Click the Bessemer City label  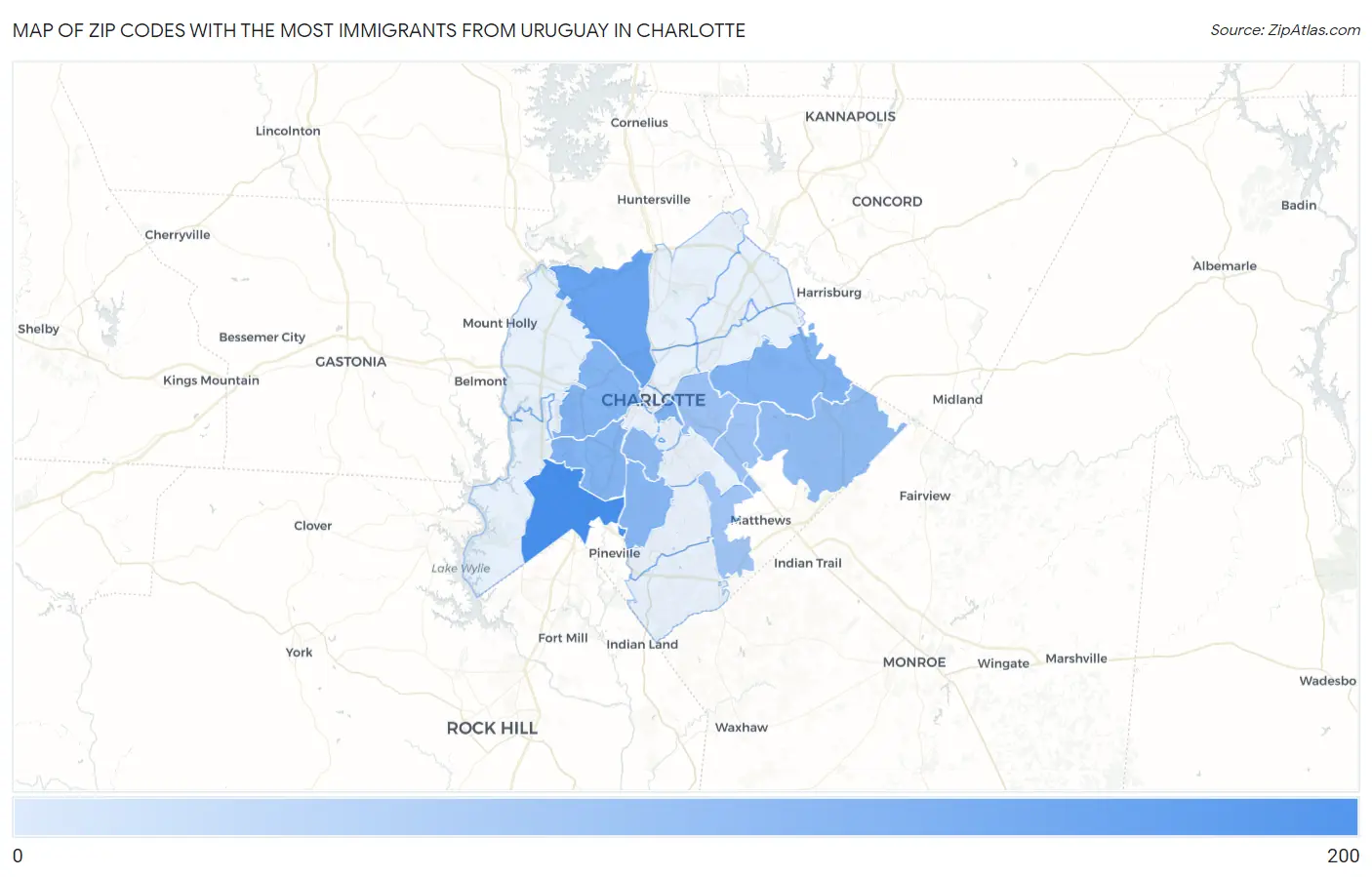click(x=262, y=337)
